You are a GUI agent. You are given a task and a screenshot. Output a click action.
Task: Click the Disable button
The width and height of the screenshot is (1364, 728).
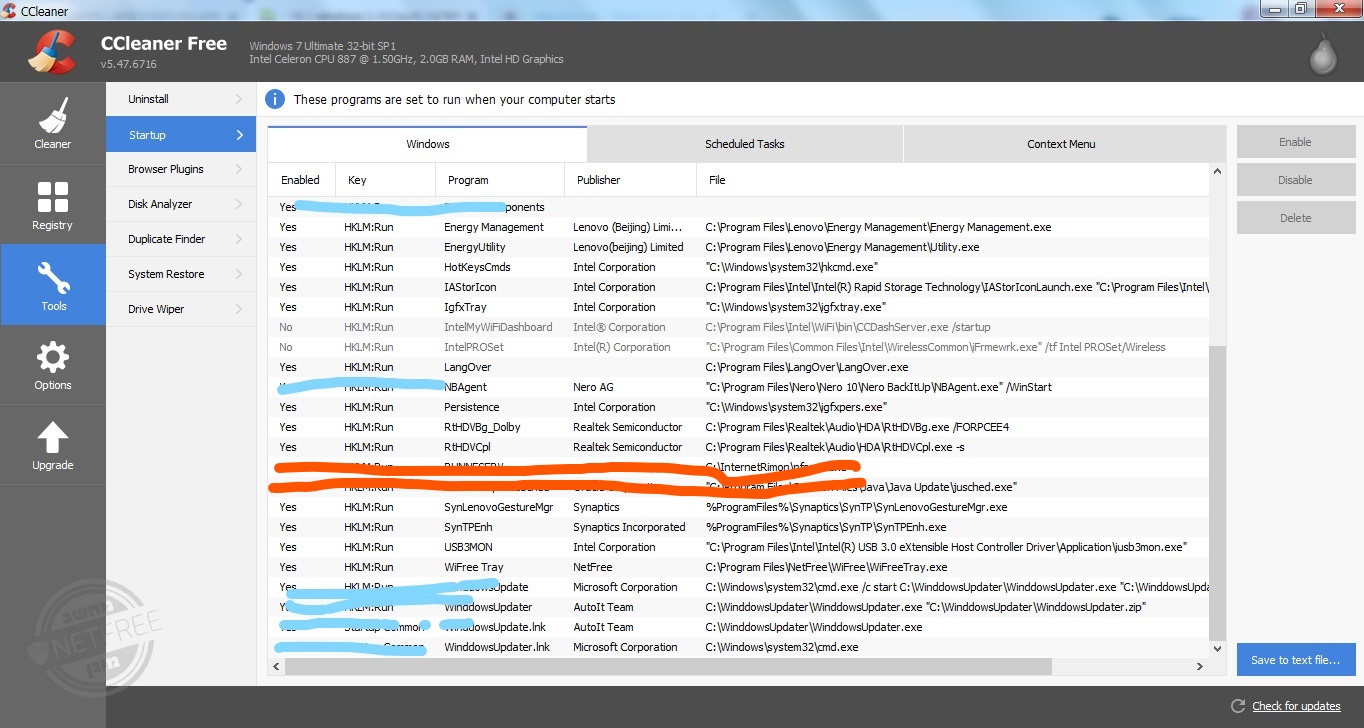pos(1295,180)
